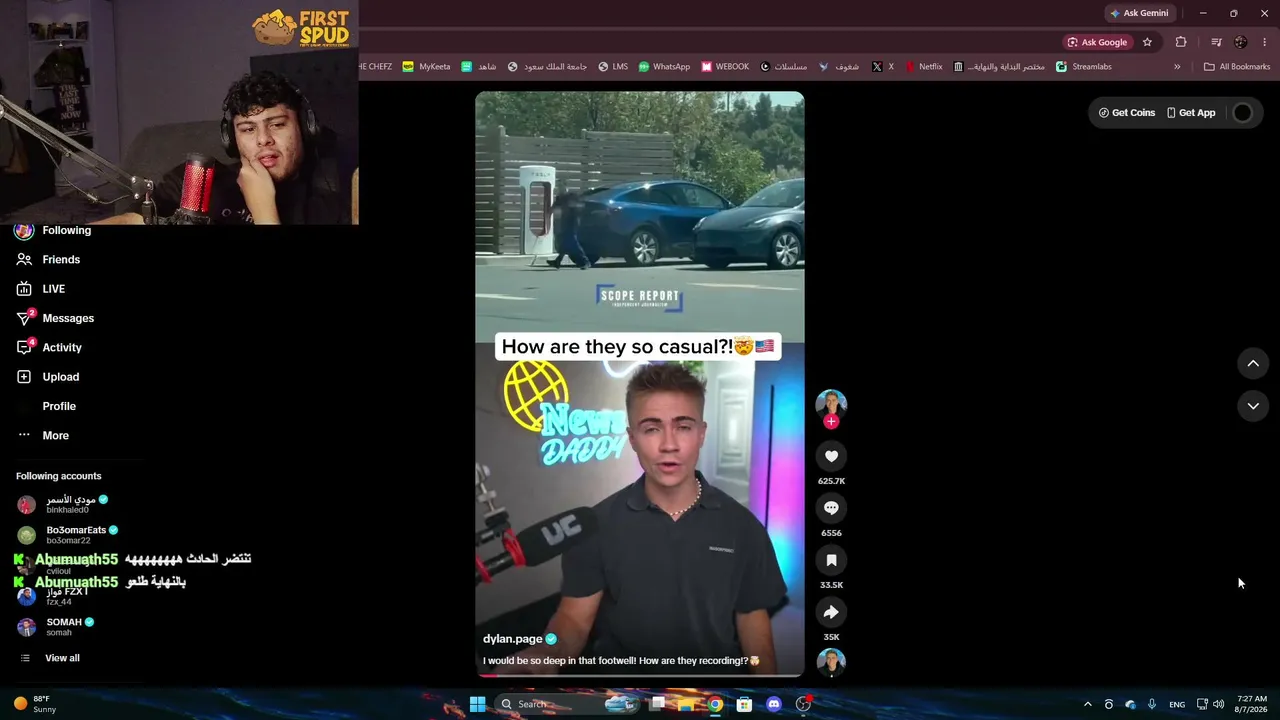Image resolution: width=1280 pixels, height=720 pixels.
Task: Click the Get App button
Action: 1191,113
